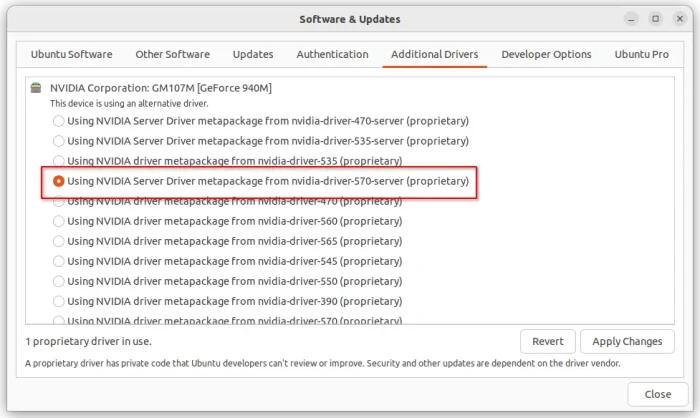Switch to the Ubuntu Pro tab

[x=642, y=54]
